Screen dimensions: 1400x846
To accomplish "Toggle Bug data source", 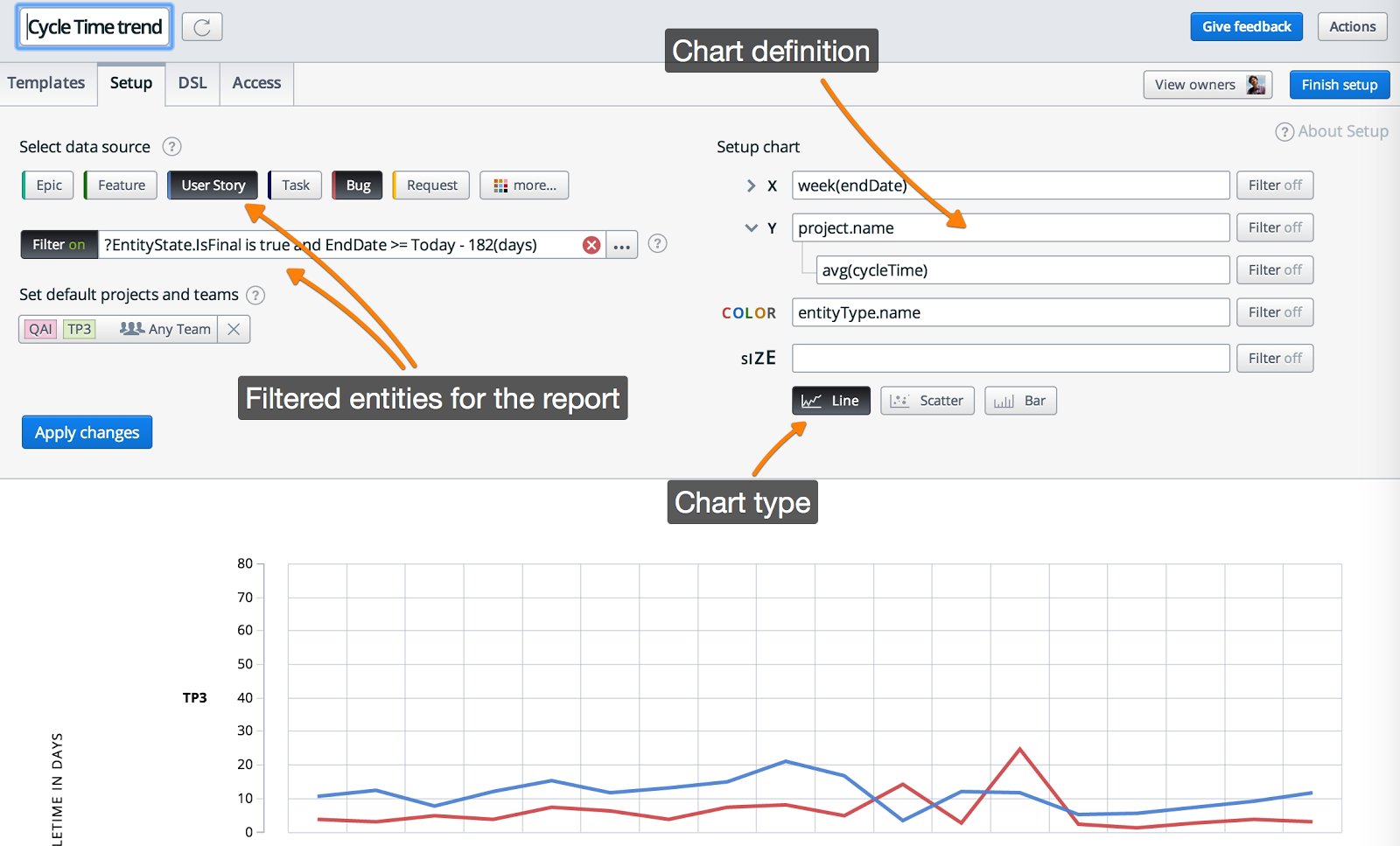I will [x=357, y=185].
